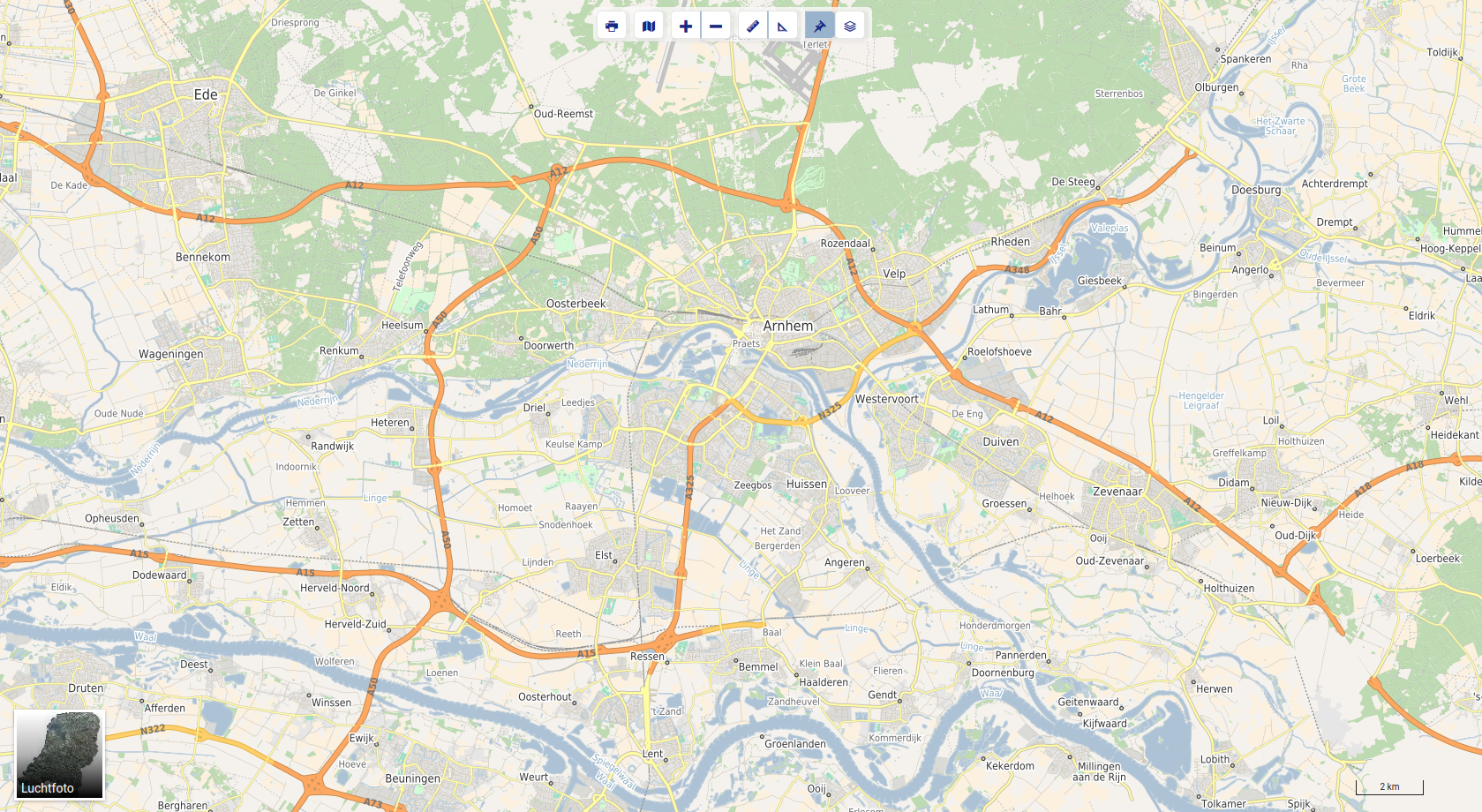This screenshot has width=1482, height=812.
Task: Click the 2 km scale bar
Action: (x=1389, y=786)
